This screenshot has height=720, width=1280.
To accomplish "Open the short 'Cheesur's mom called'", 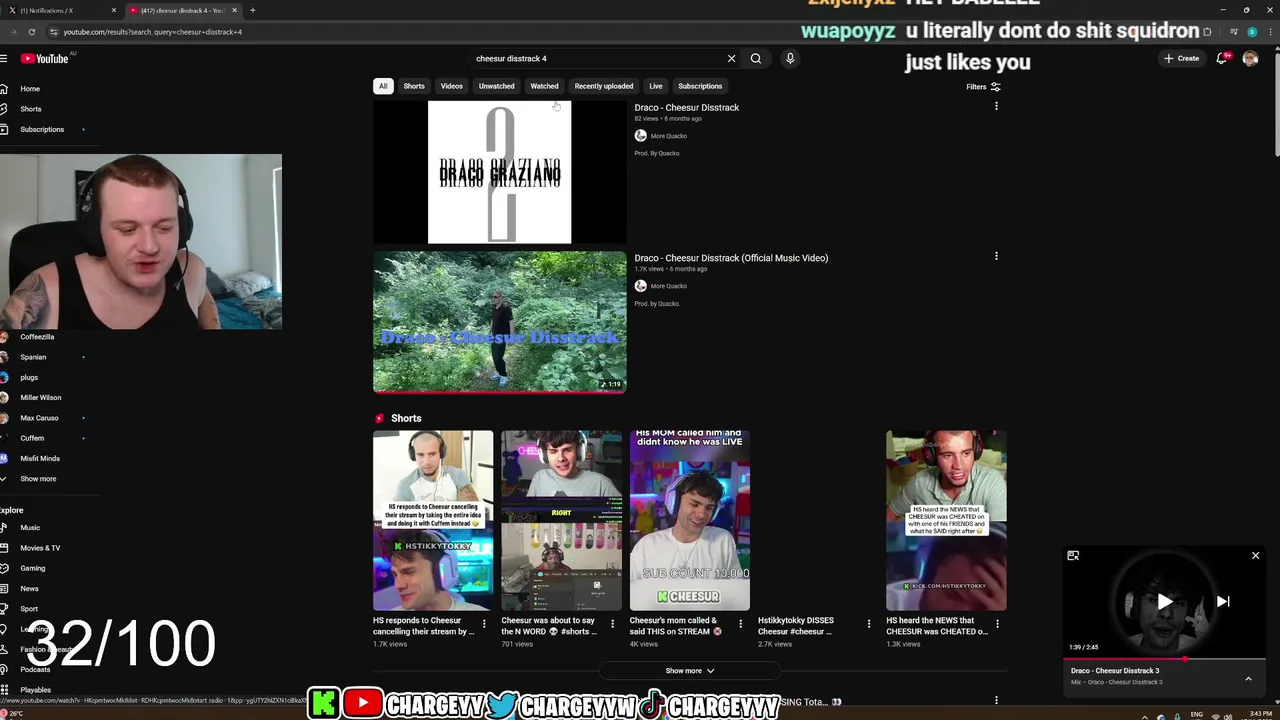I will [x=689, y=521].
